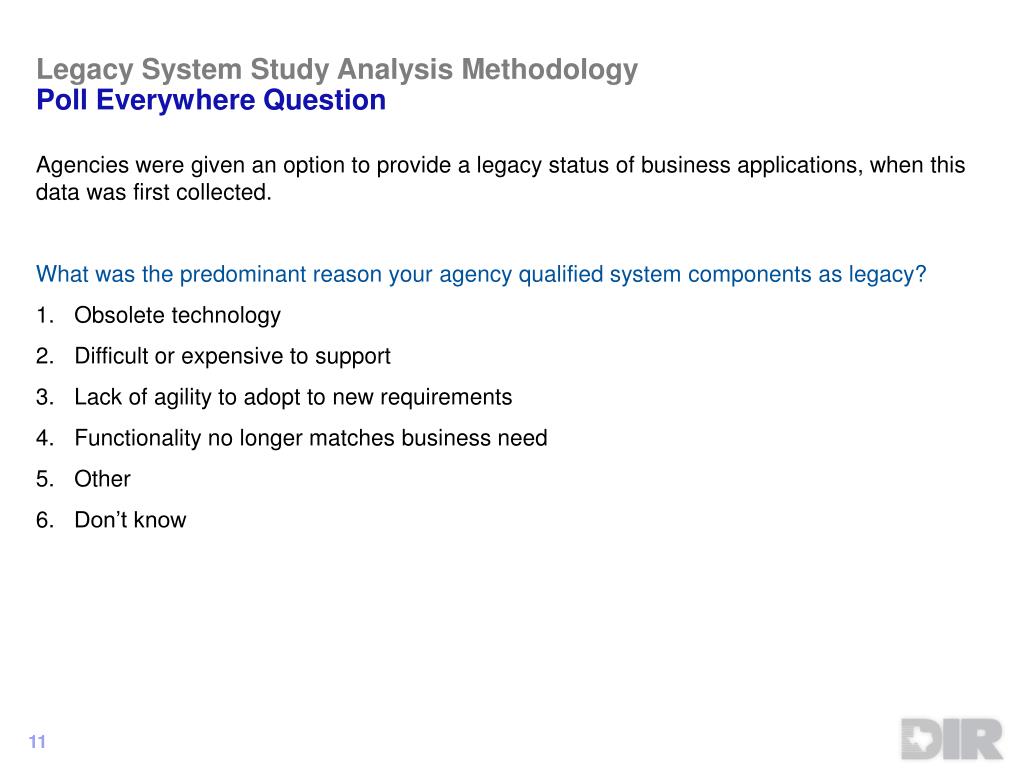The width and height of the screenshot is (1024, 768).
Task: Click the Poll Everywhere Question heading
Action: [211, 101]
